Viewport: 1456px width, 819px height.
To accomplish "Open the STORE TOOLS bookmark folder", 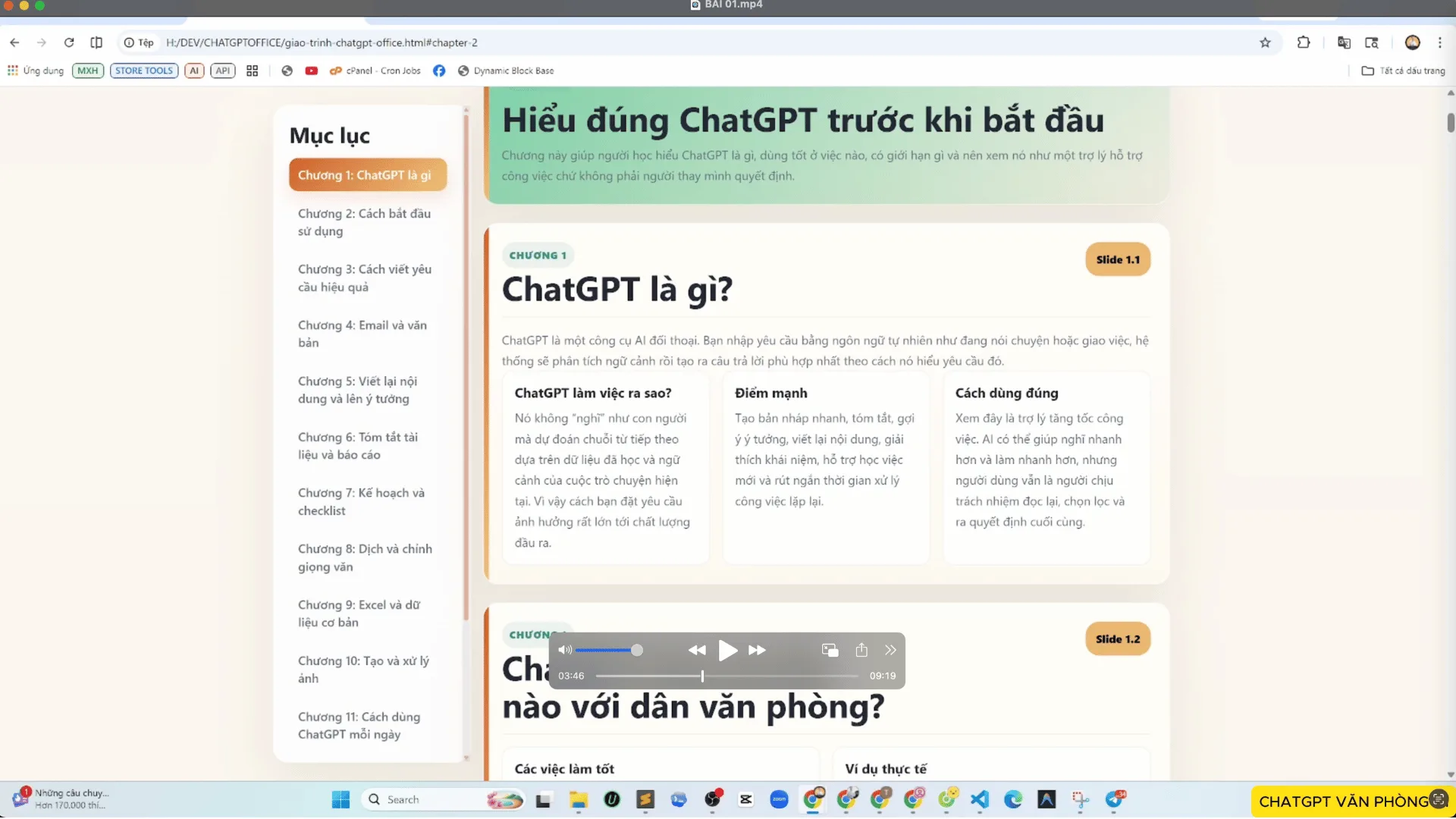I will click(x=144, y=71).
